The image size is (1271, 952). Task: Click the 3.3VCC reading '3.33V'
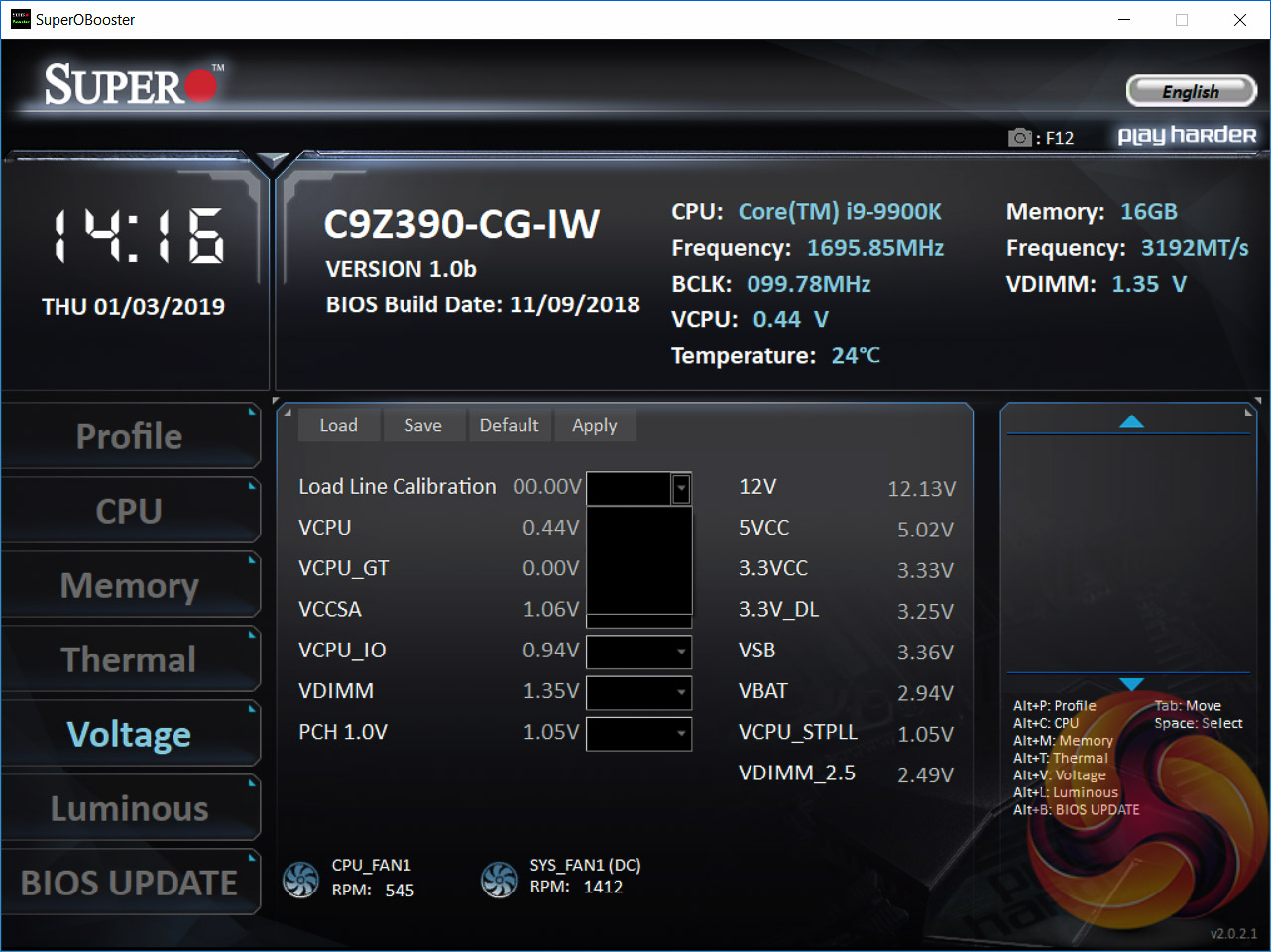(926, 570)
